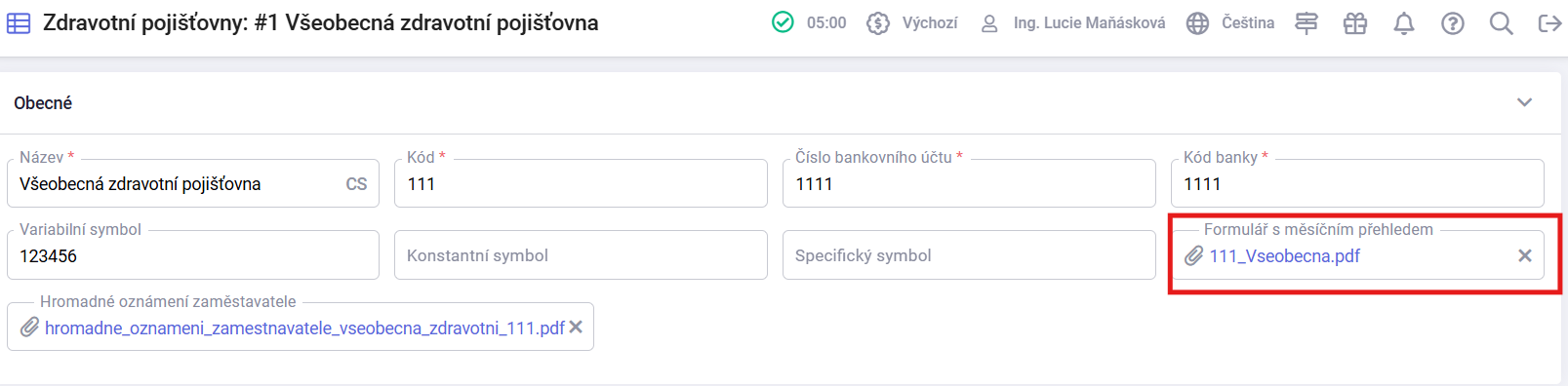Viewport: 1568px width, 386px height.
Task: Open the help question mark icon
Action: click(x=1453, y=23)
